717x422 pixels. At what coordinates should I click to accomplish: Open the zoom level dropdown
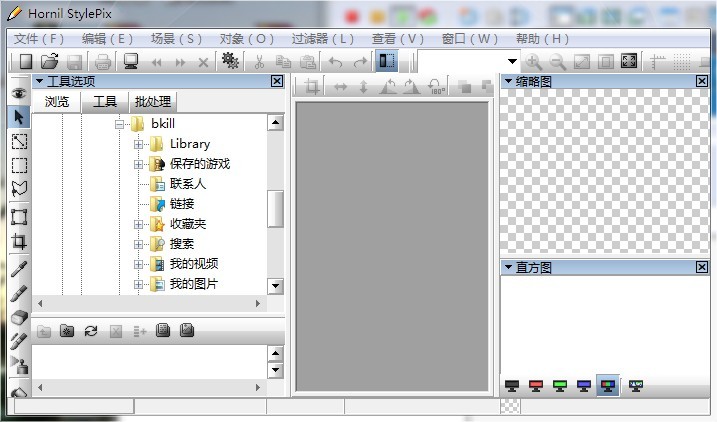[512, 61]
